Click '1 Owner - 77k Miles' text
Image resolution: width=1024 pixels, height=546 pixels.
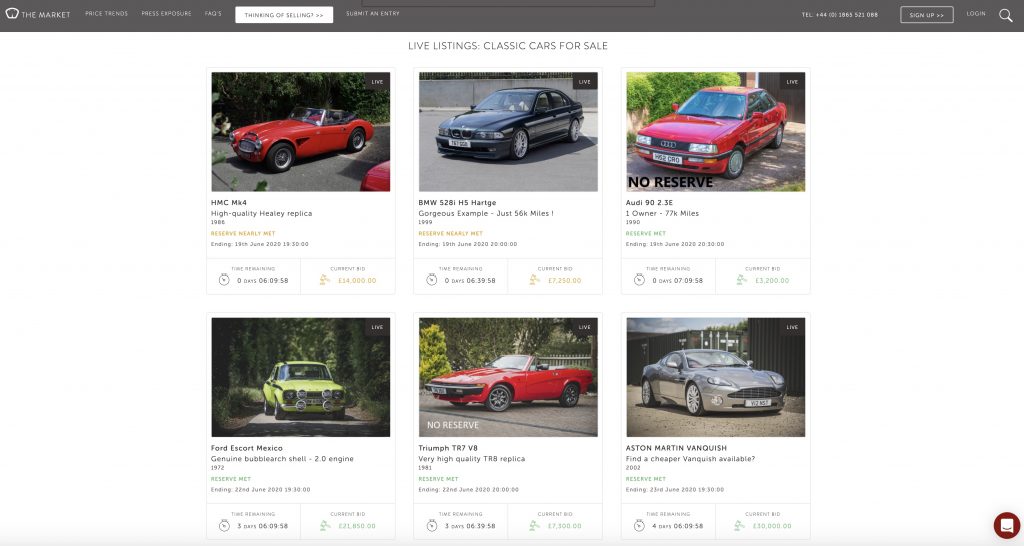tap(662, 214)
